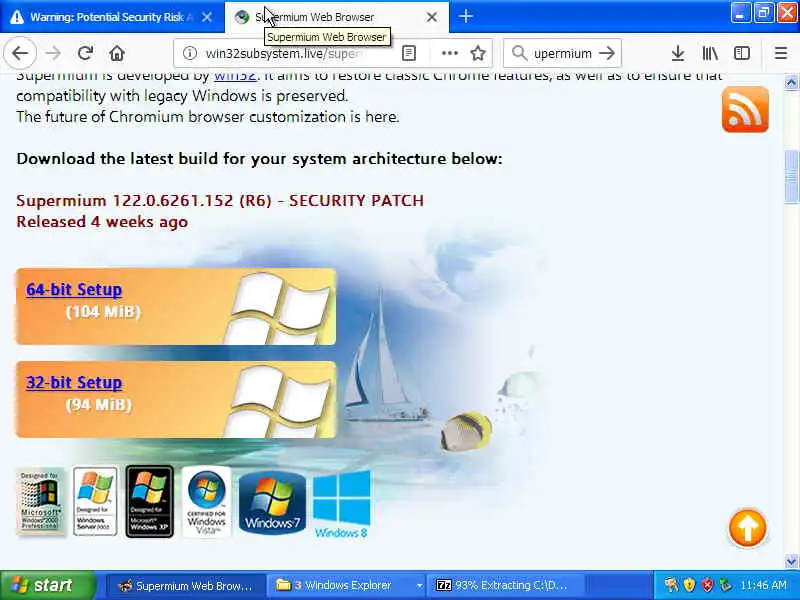Click the Windows 8 logo

[x=341, y=504]
